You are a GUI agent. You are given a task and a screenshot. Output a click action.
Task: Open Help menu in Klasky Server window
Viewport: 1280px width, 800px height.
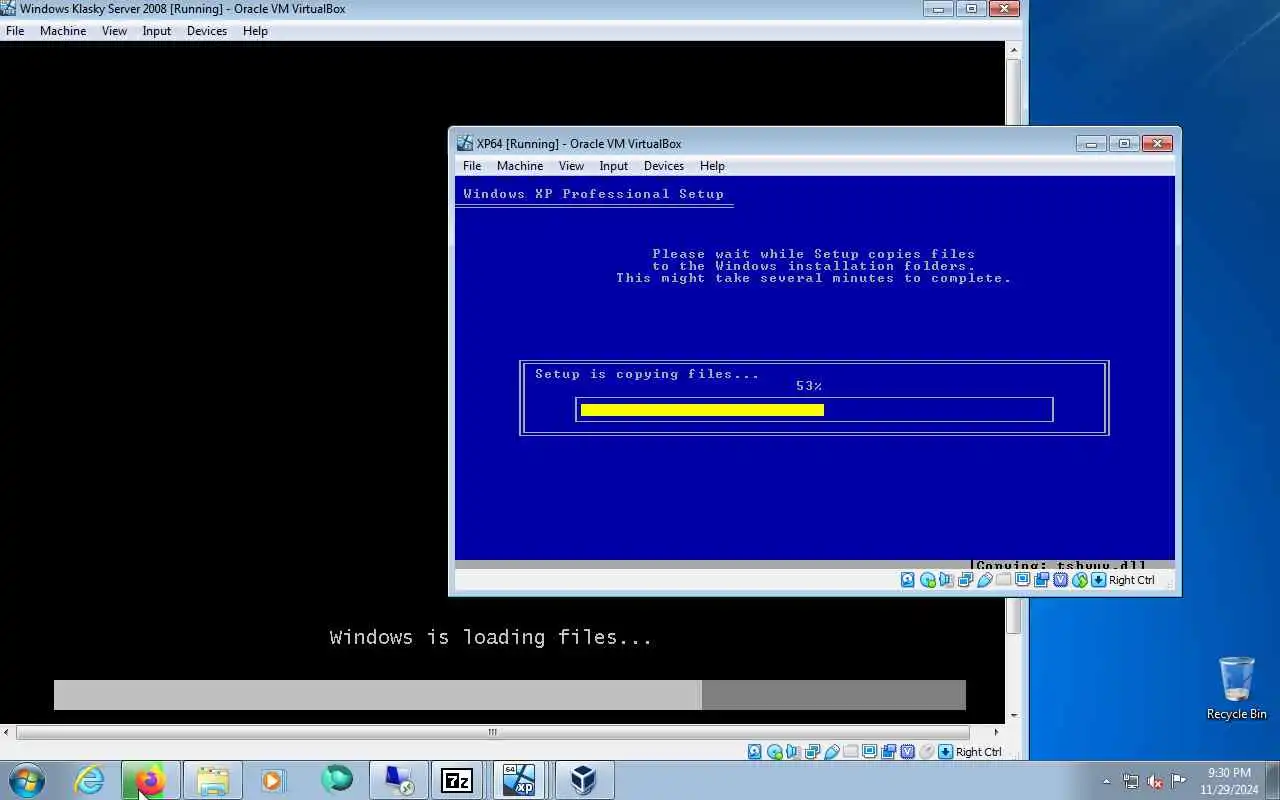coord(255,31)
